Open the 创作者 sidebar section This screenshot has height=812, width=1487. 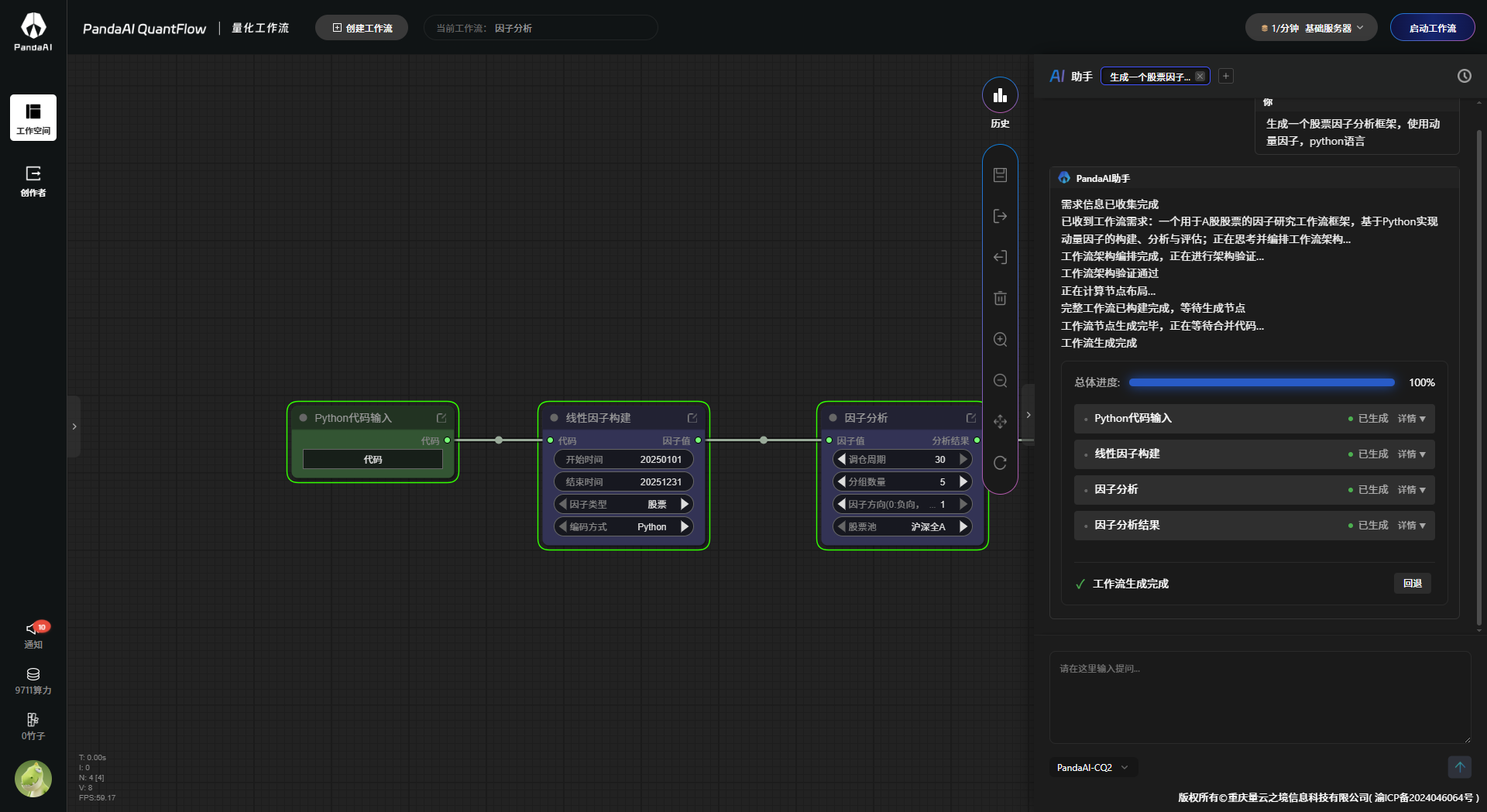point(33,181)
